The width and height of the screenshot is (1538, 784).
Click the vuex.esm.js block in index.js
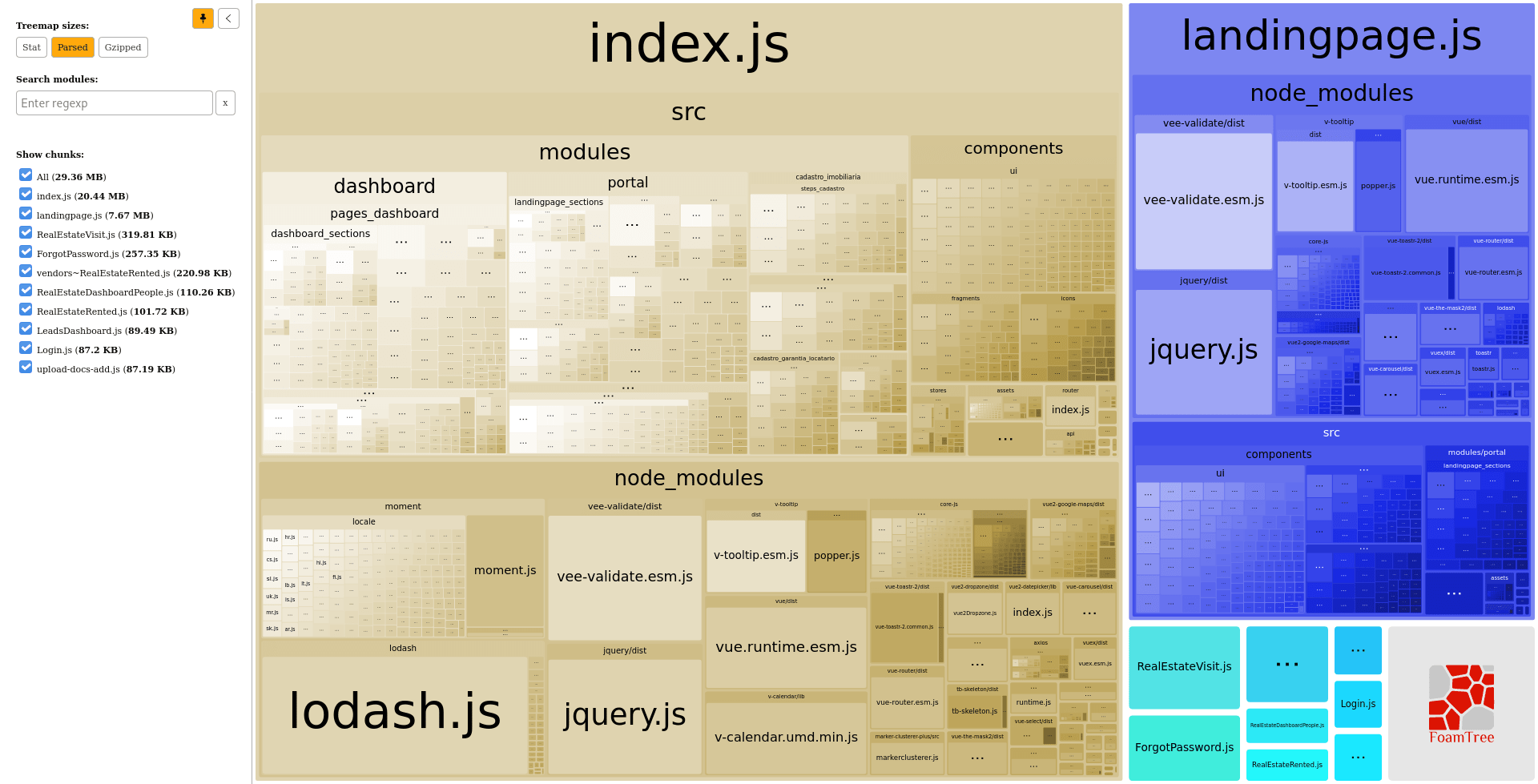coord(1094,664)
